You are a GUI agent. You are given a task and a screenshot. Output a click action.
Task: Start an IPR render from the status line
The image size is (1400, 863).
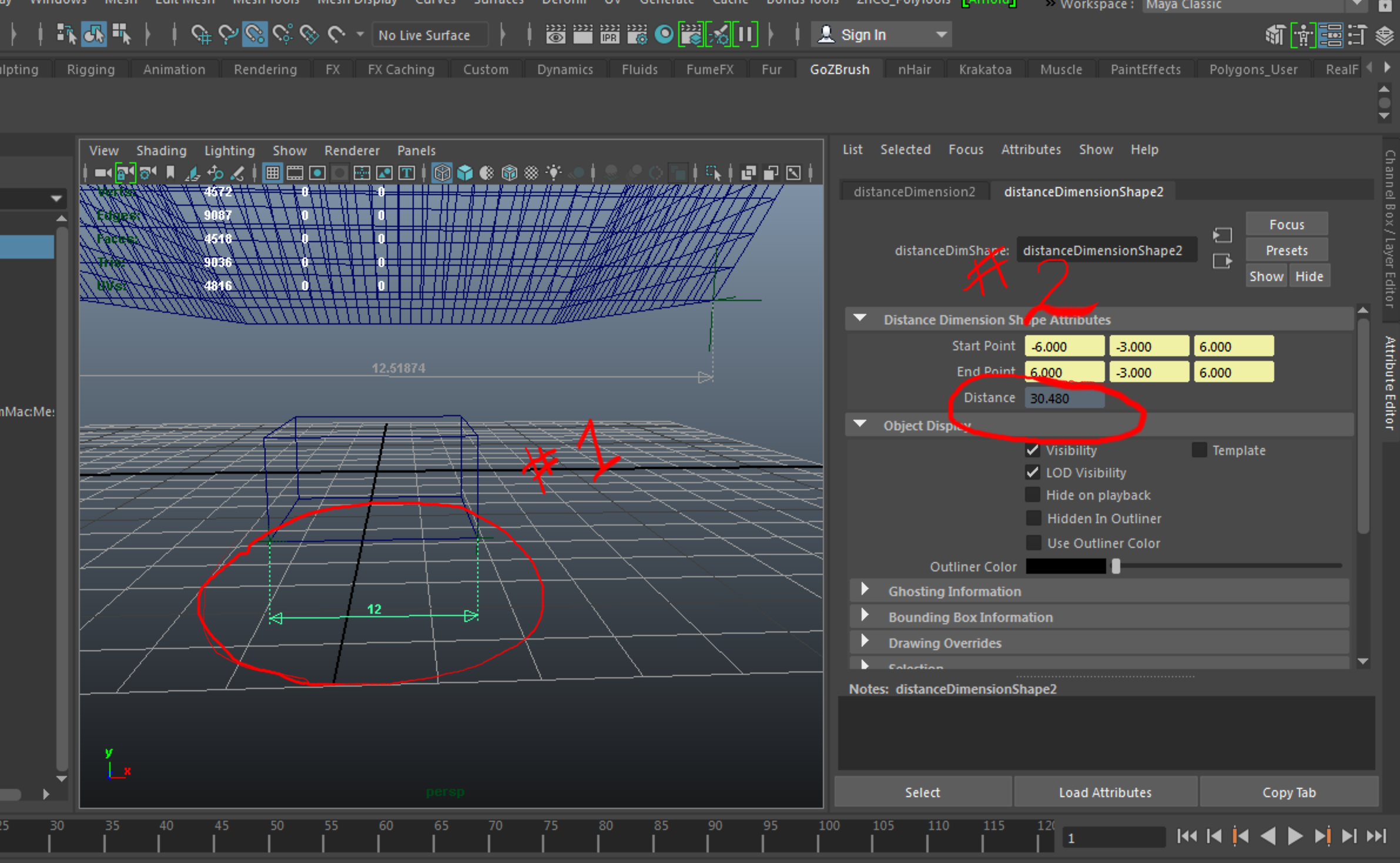[609, 34]
